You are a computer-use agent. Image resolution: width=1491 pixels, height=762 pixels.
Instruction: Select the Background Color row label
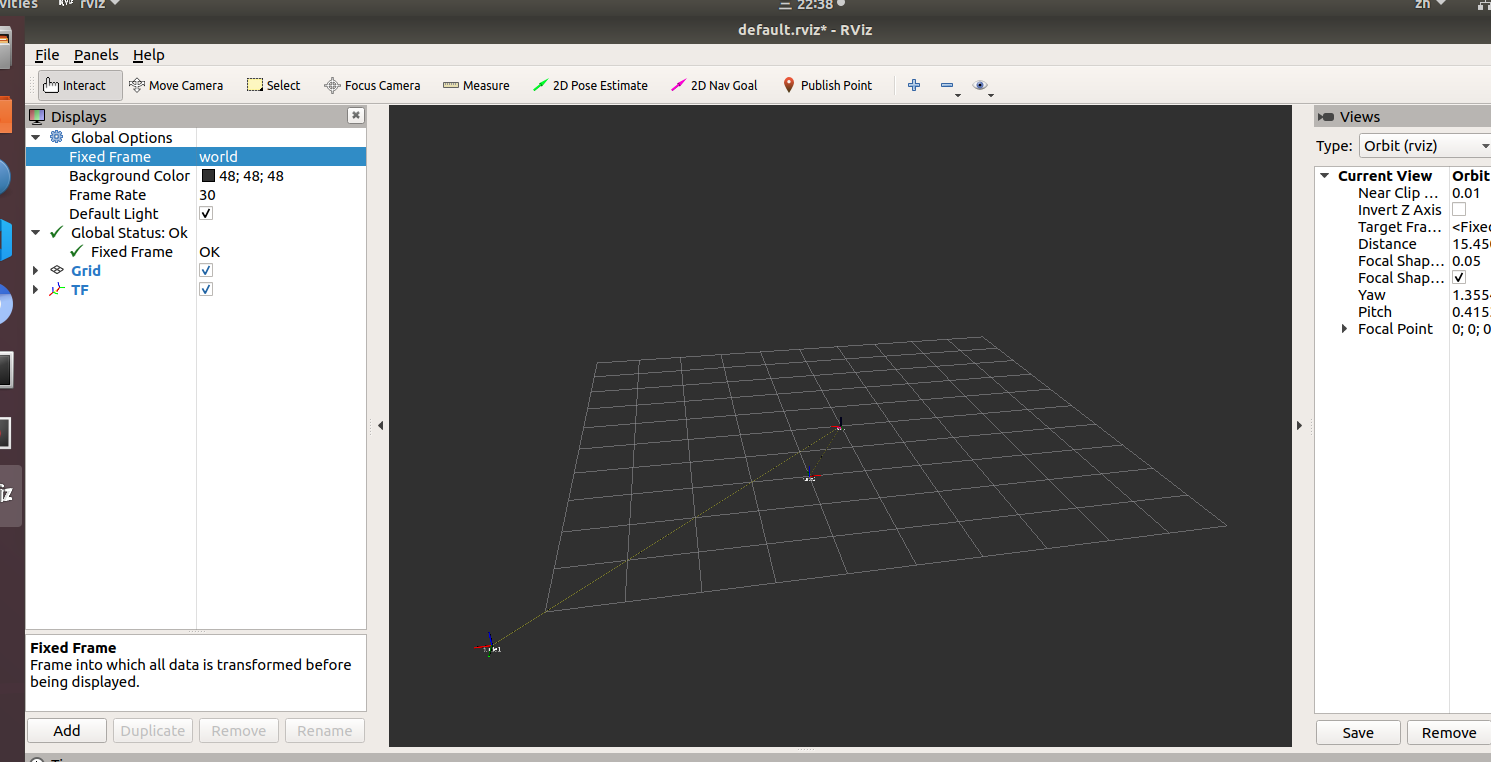(129, 176)
